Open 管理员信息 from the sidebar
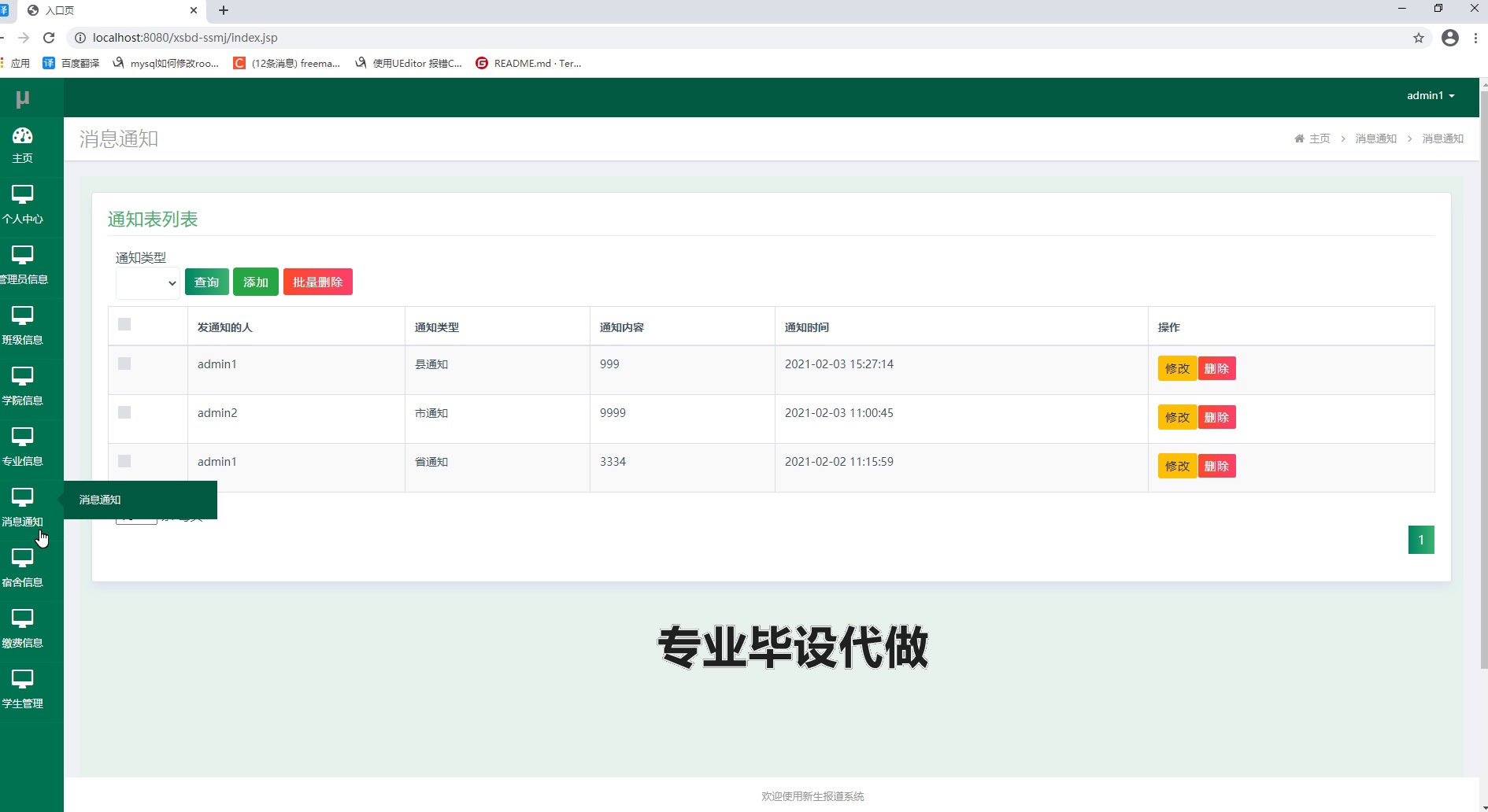Image resolution: width=1488 pixels, height=812 pixels. tap(24, 264)
